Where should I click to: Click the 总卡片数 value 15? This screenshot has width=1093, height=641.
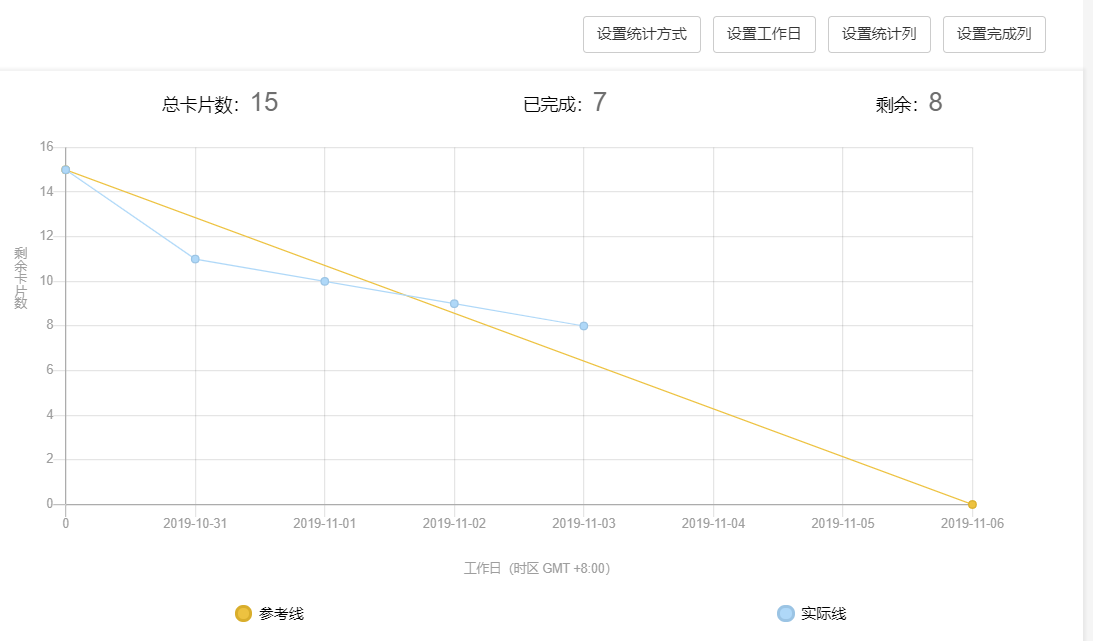(264, 102)
